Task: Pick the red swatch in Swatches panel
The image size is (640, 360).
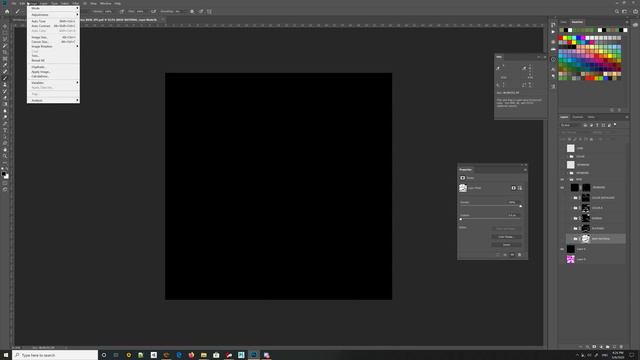Action: (561, 38)
